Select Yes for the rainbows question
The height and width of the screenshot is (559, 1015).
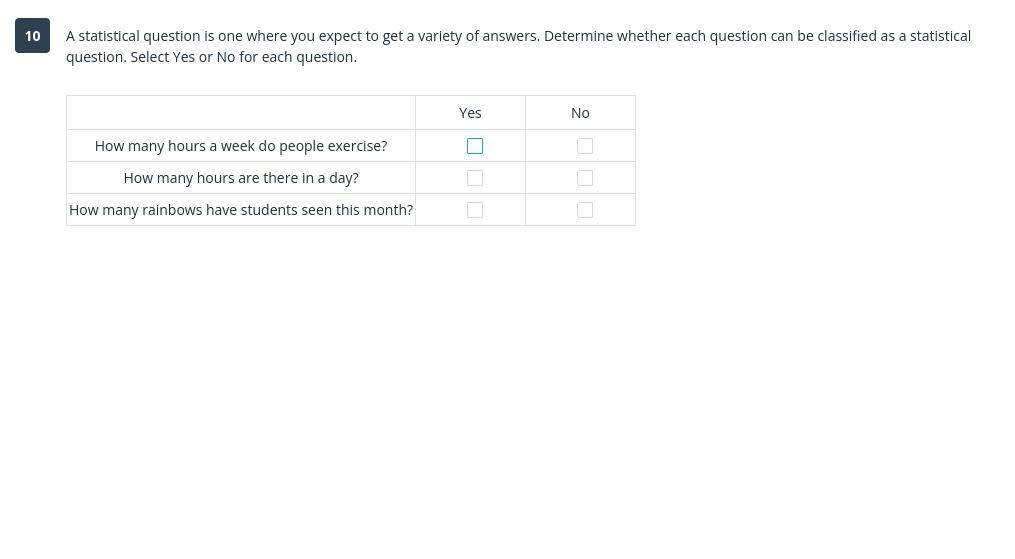coord(475,210)
